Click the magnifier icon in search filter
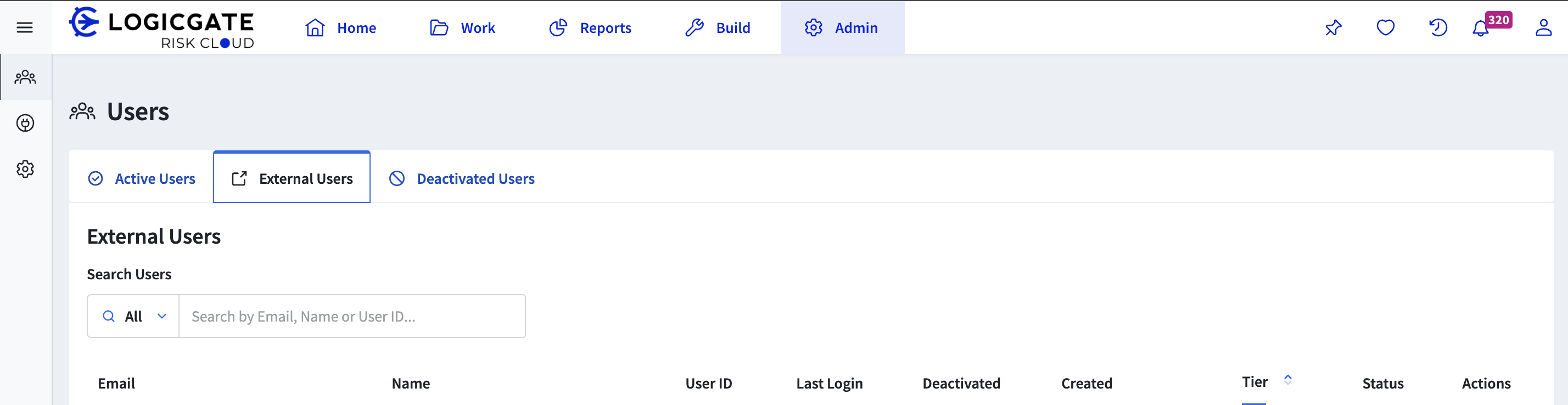The image size is (1568, 405). (109, 316)
